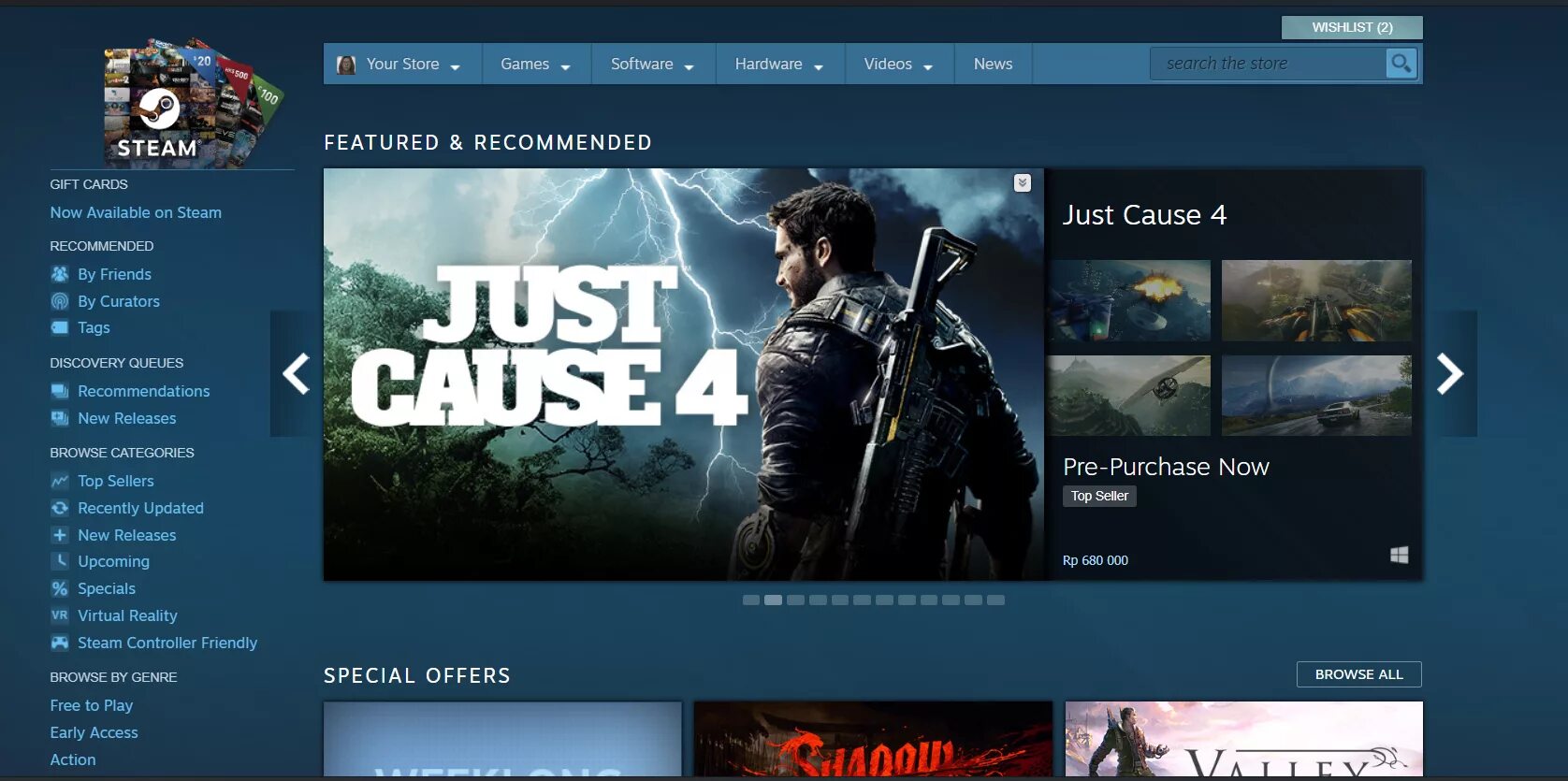The height and width of the screenshot is (781, 1568).
Task: Click the user avatar in Your Store tab
Action: coord(346,65)
